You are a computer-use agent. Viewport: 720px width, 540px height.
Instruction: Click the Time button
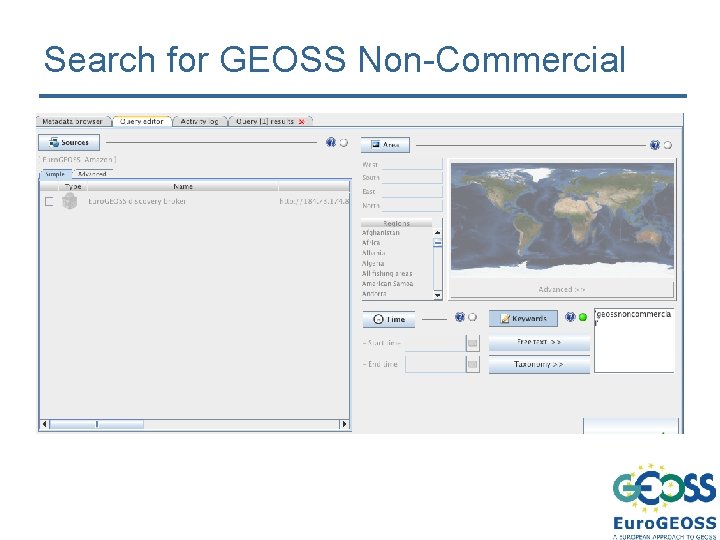(x=389, y=319)
